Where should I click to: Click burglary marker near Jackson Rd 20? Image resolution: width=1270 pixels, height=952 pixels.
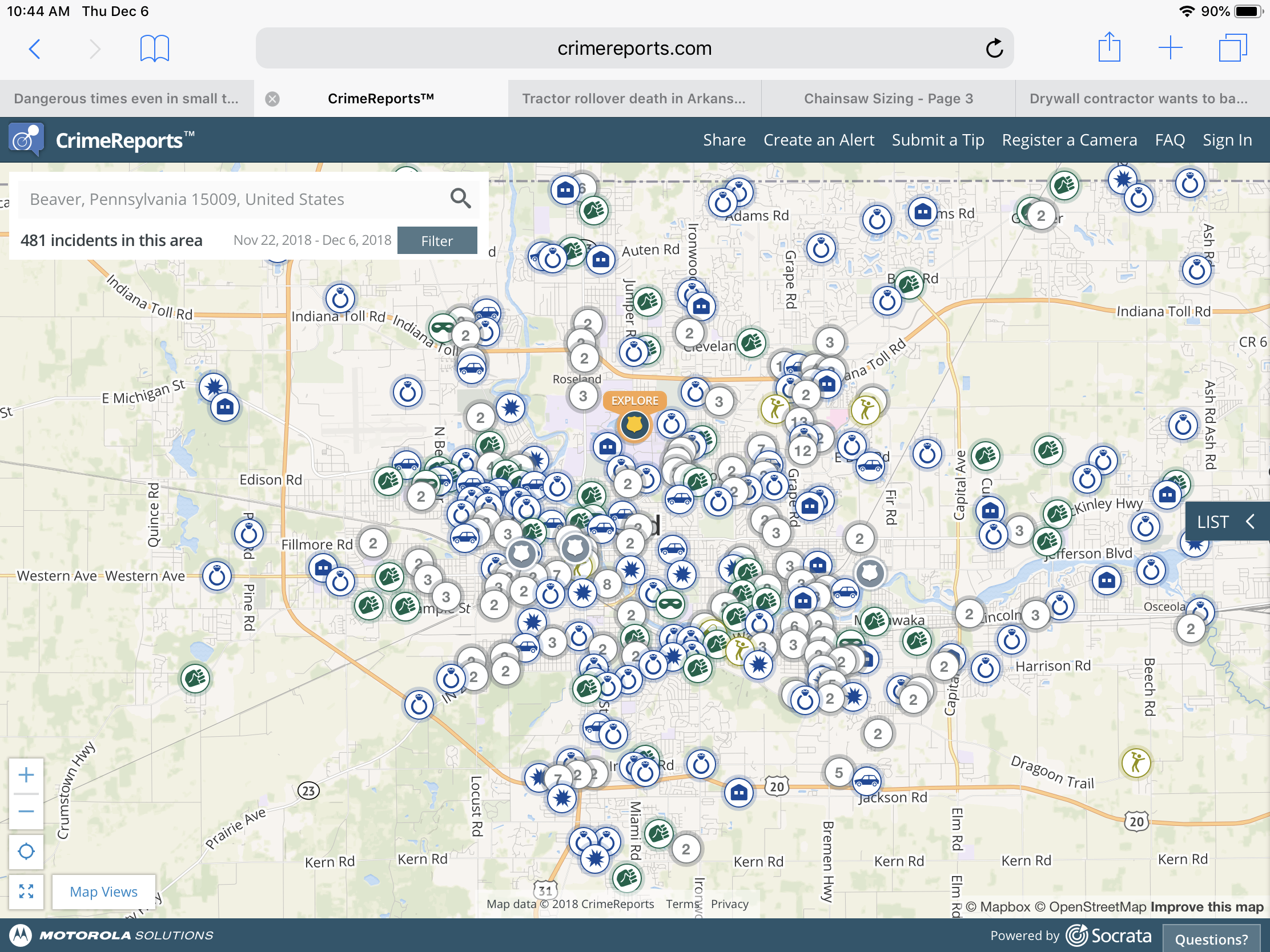click(x=739, y=792)
